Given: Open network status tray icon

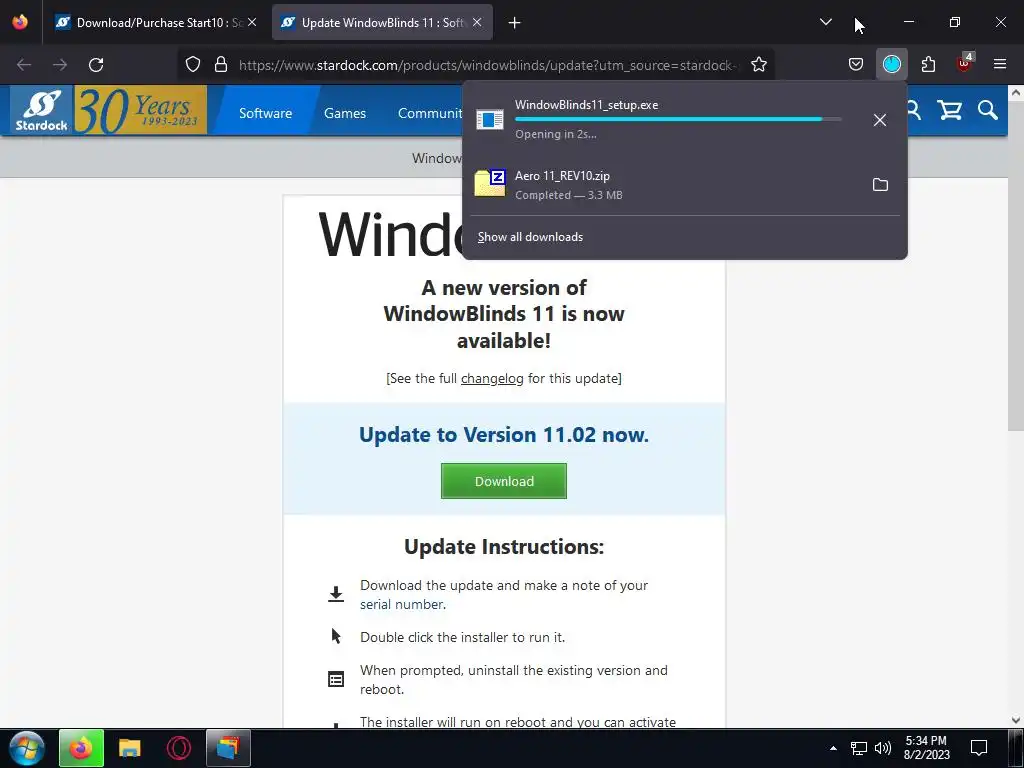Looking at the screenshot, I should 859,748.
